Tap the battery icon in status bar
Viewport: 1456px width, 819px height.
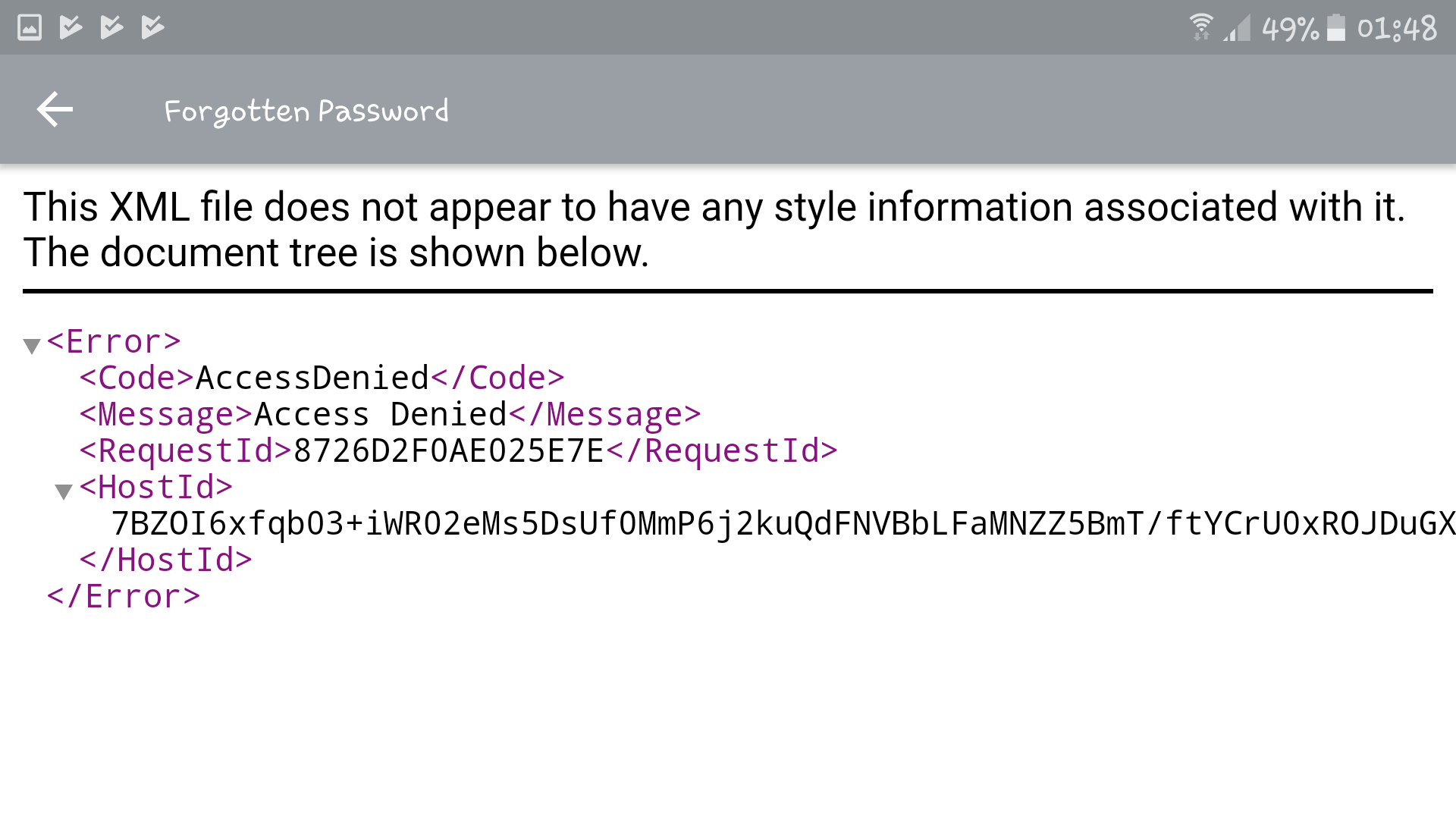1336,28
